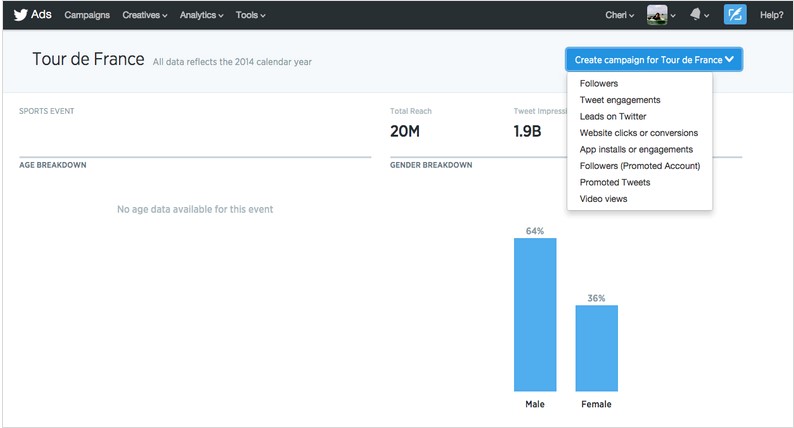The width and height of the screenshot is (794, 428).
Task: Click the Female 36% bar
Action: click(x=597, y=348)
